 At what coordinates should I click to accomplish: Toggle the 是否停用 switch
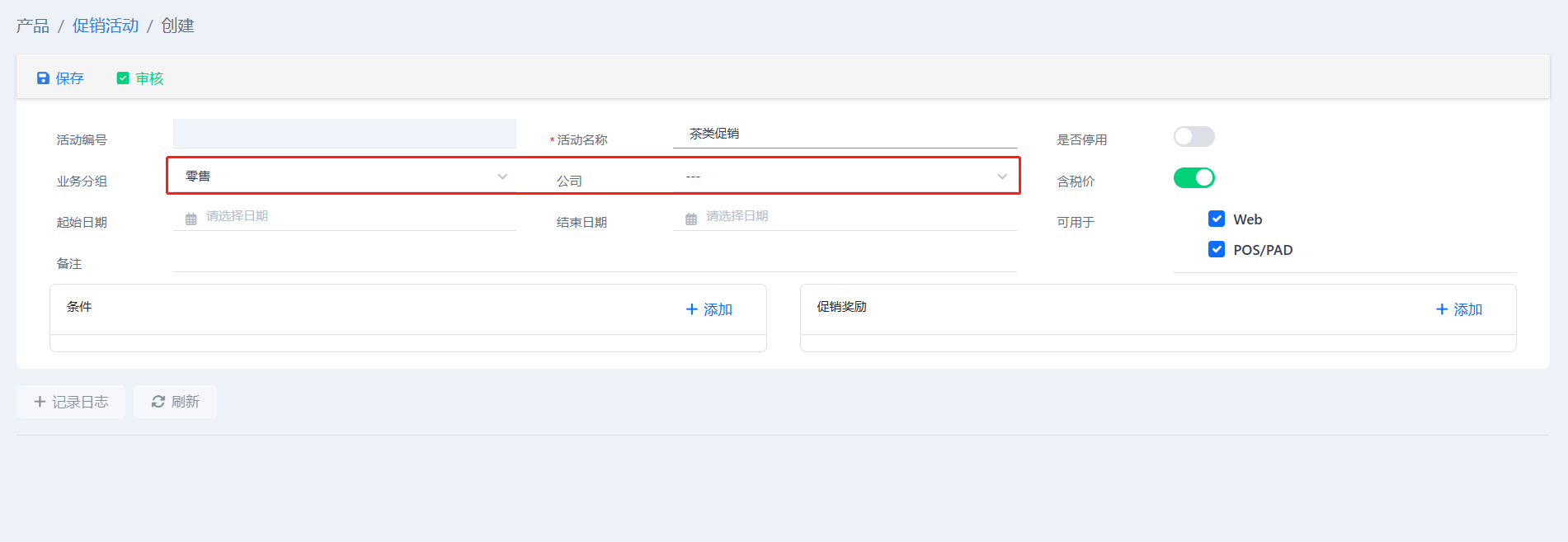pyautogui.click(x=1194, y=136)
